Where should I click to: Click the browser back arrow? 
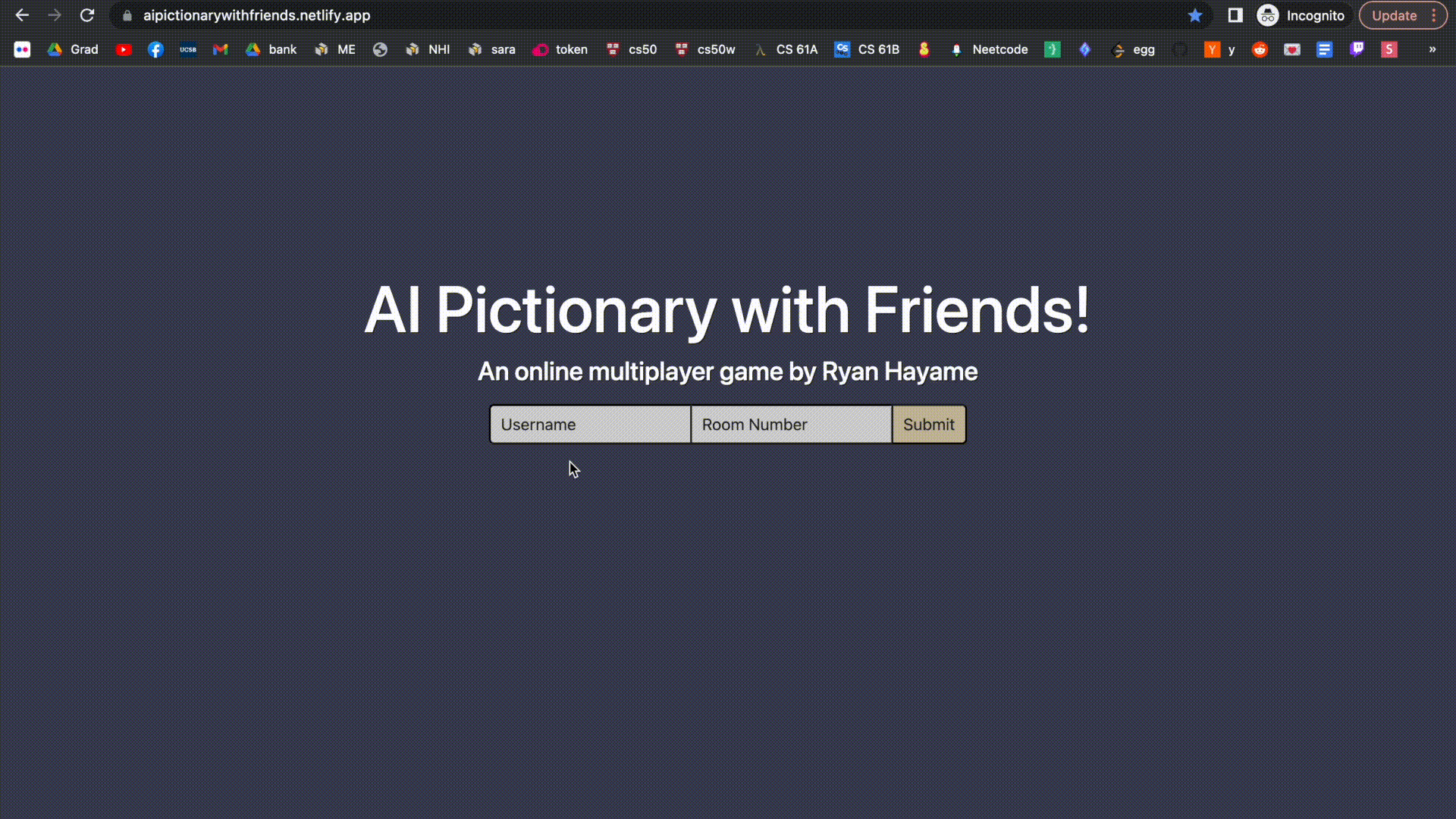tap(22, 15)
